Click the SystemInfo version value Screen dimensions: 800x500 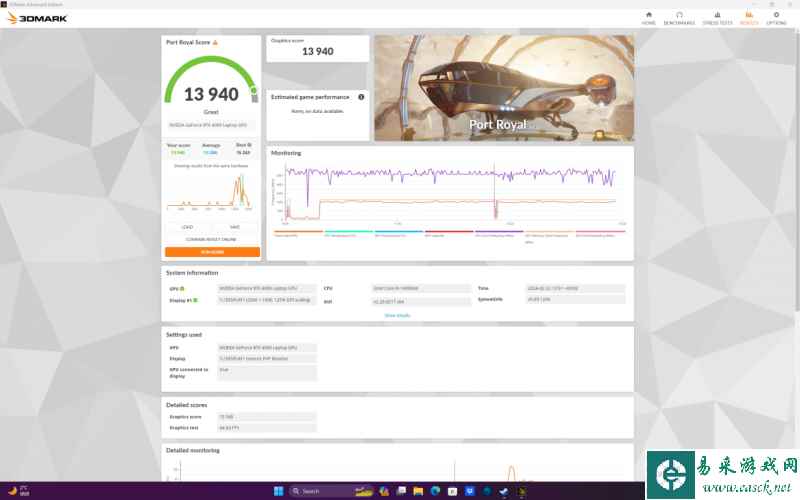click(575, 299)
